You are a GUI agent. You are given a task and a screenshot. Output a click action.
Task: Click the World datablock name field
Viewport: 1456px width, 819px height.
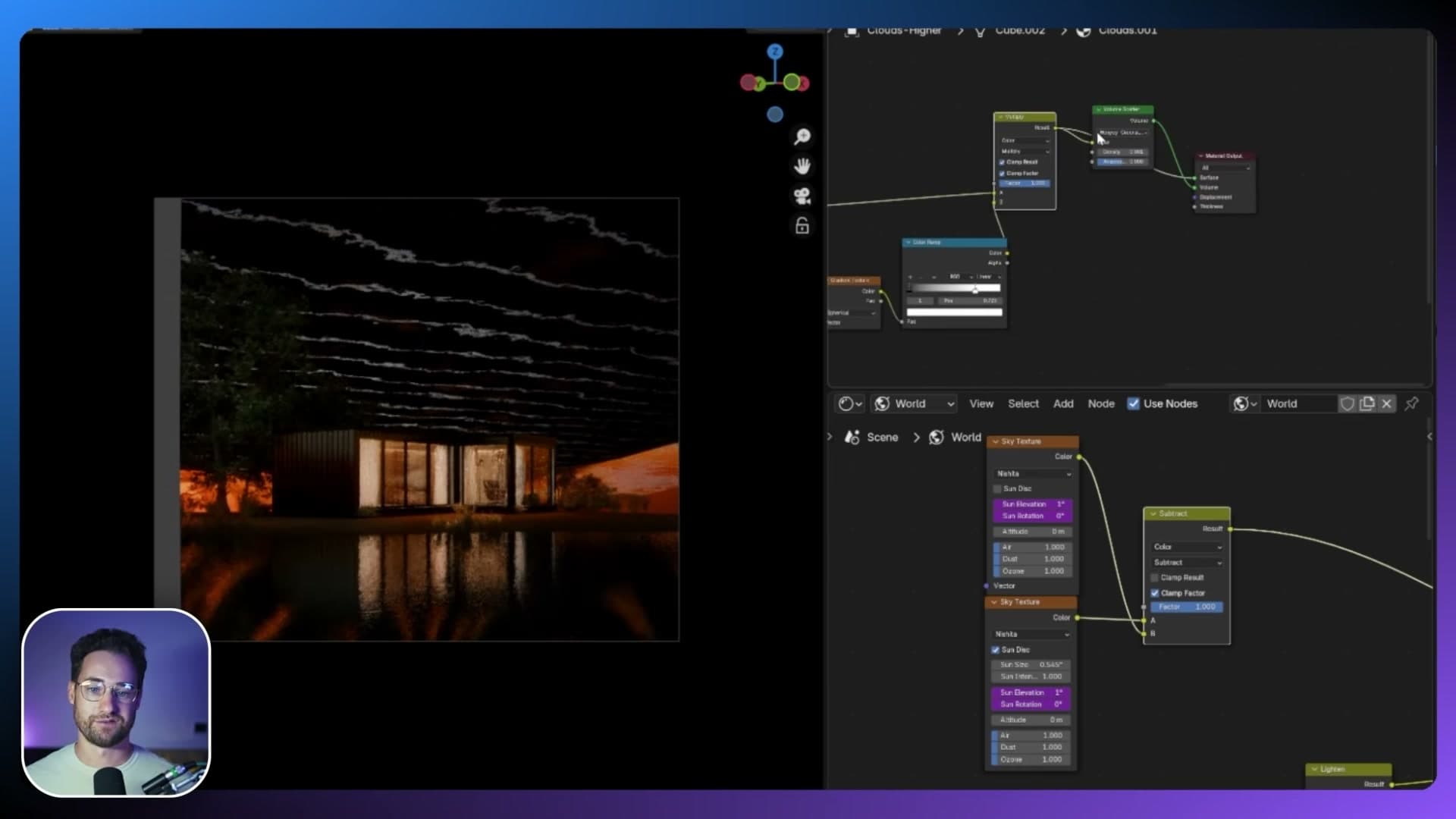[x=1300, y=404]
